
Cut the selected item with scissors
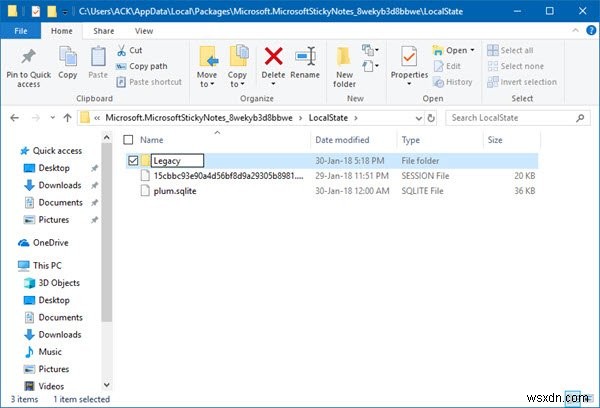pos(129,51)
